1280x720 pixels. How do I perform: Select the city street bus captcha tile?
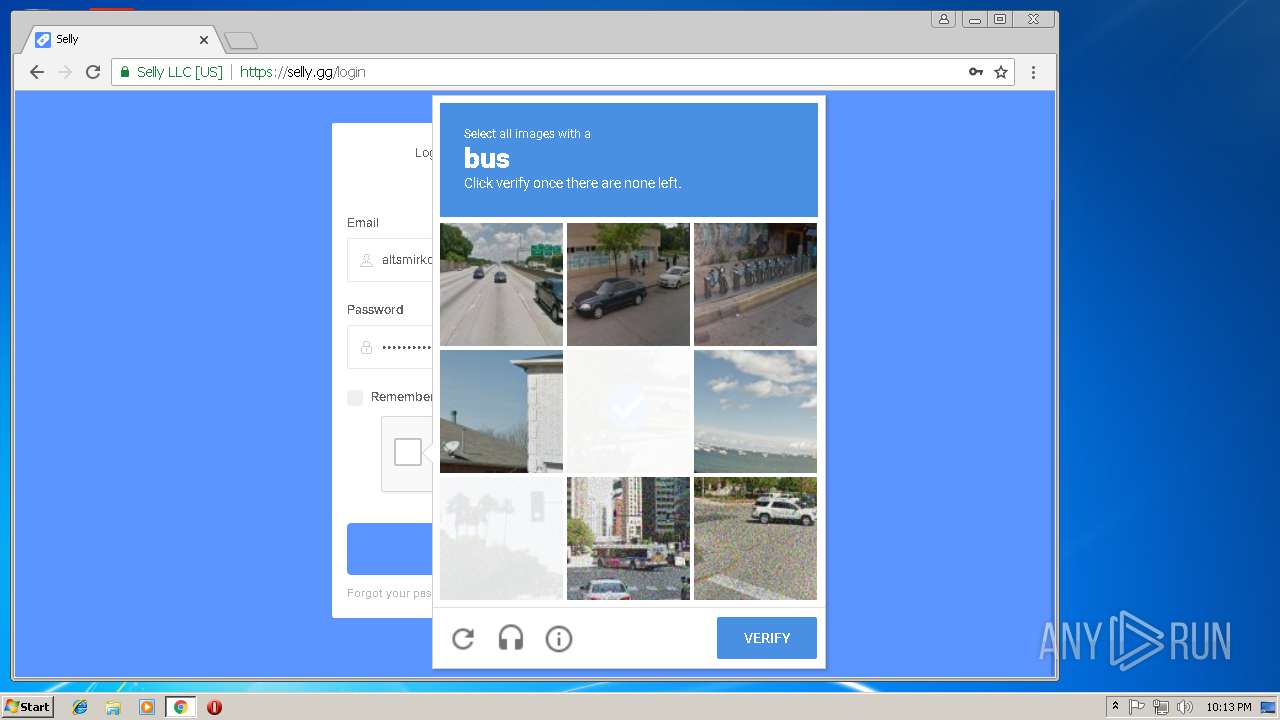point(628,538)
